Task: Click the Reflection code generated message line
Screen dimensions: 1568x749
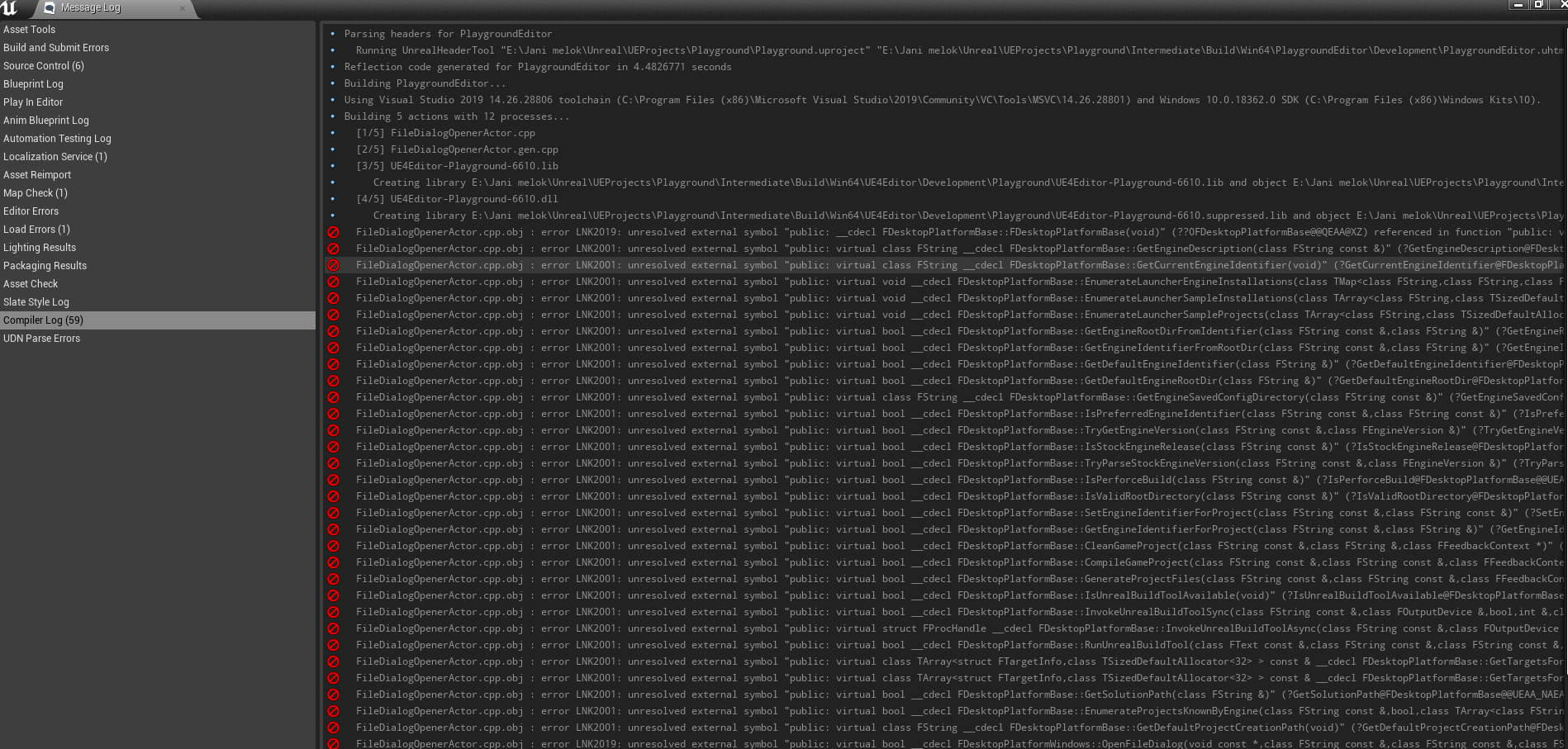Action: pyautogui.click(x=538, y=67)
